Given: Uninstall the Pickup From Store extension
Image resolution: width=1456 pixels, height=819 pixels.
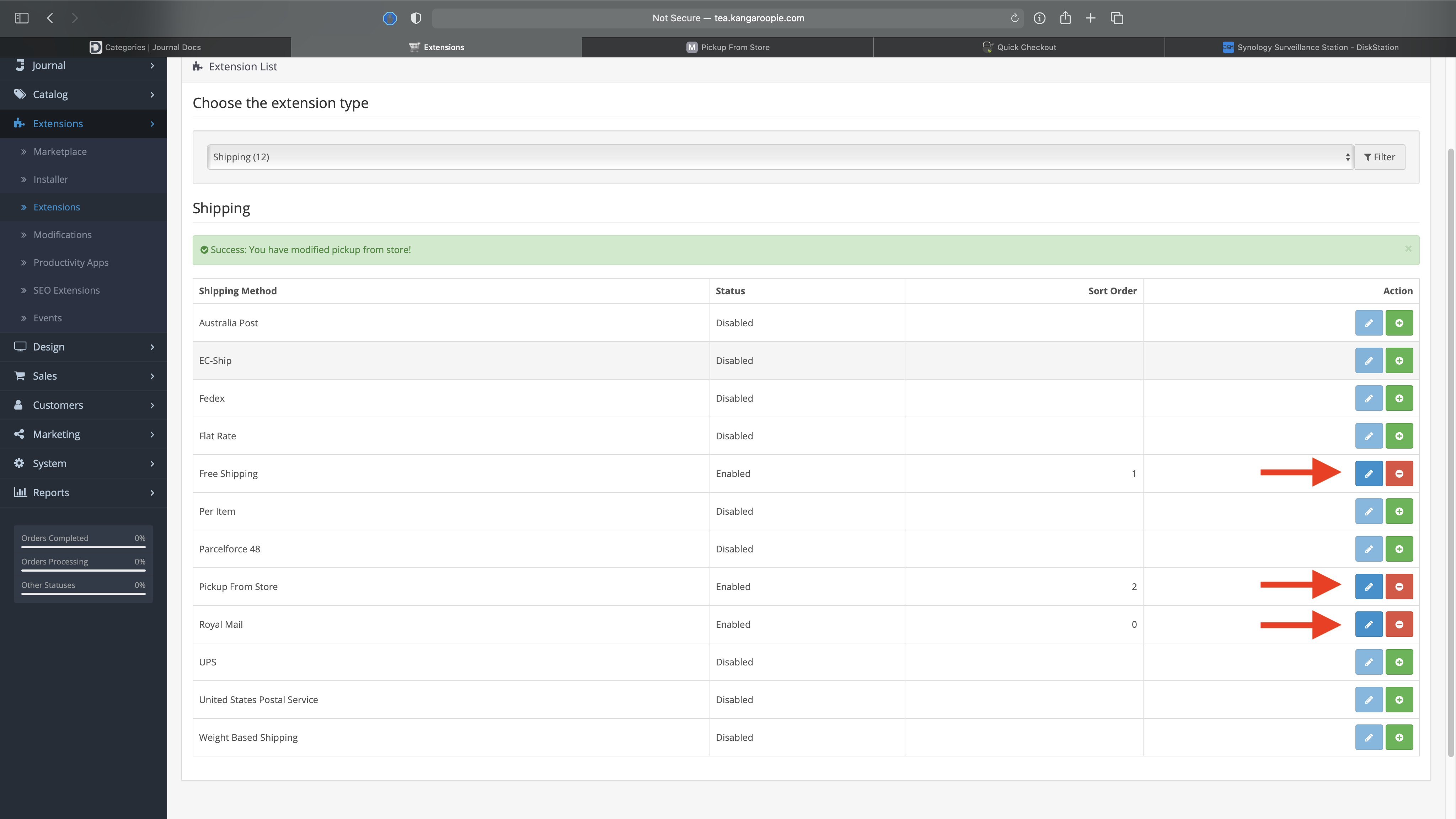Looking at the screenshot, I should [1399, 587].
